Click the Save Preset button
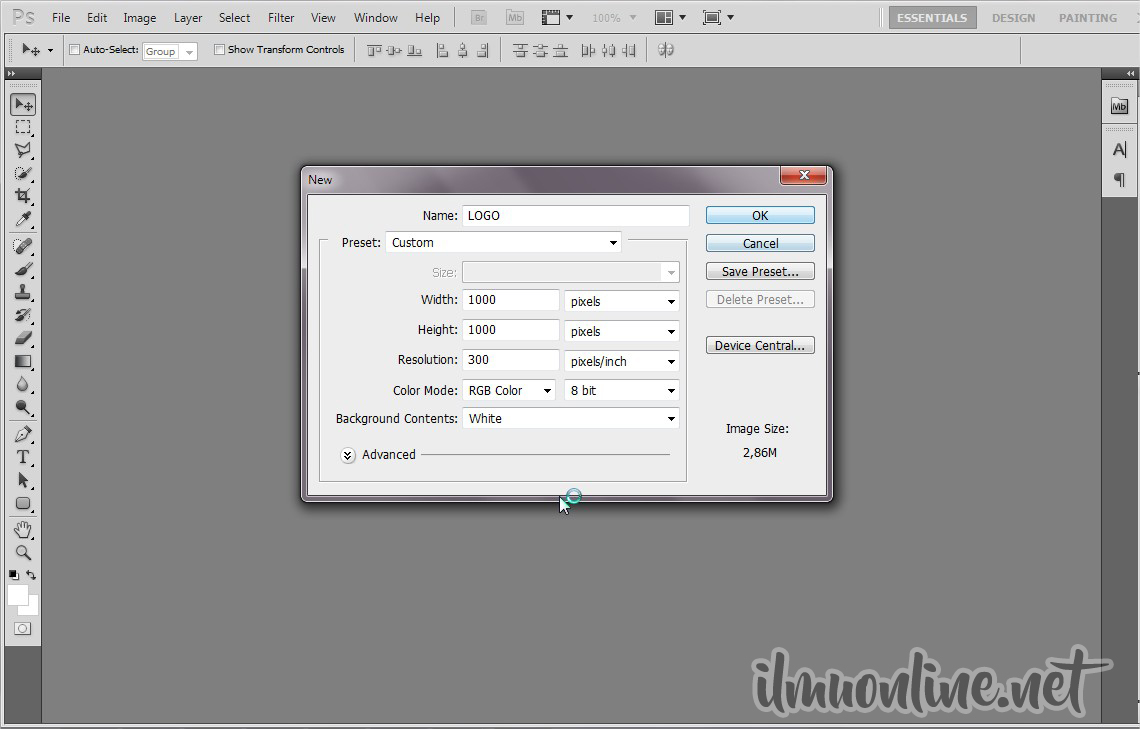 pos(760,272)
